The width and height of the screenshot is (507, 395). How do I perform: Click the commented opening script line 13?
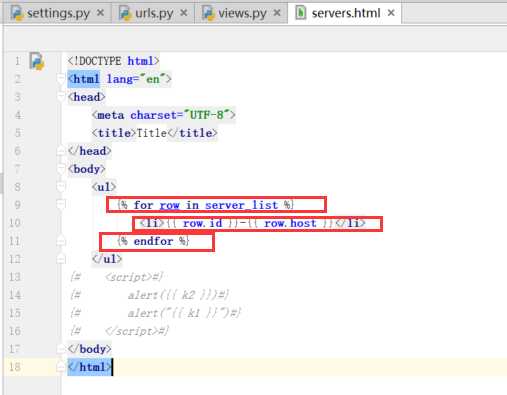click(116, 277)
